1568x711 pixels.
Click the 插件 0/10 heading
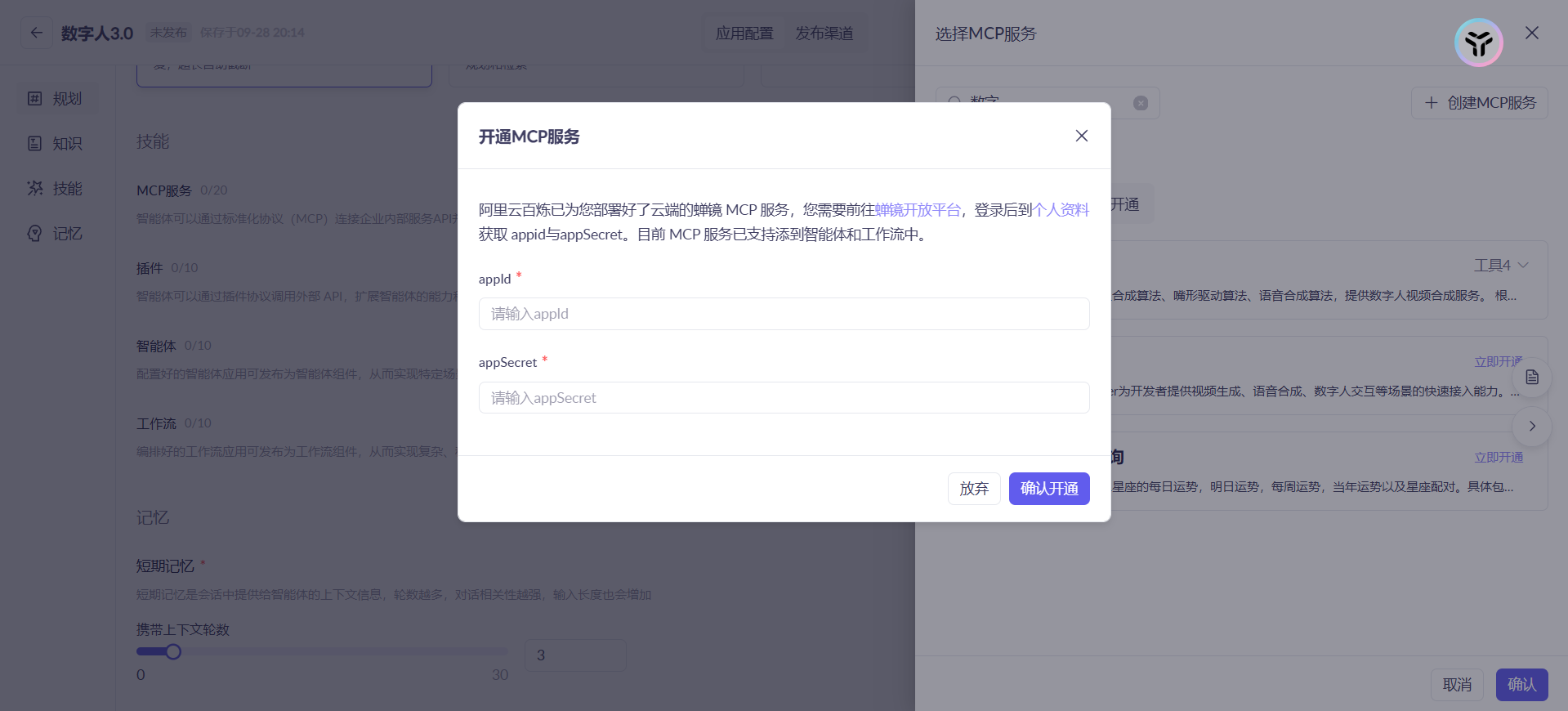(x=168, y=268)
